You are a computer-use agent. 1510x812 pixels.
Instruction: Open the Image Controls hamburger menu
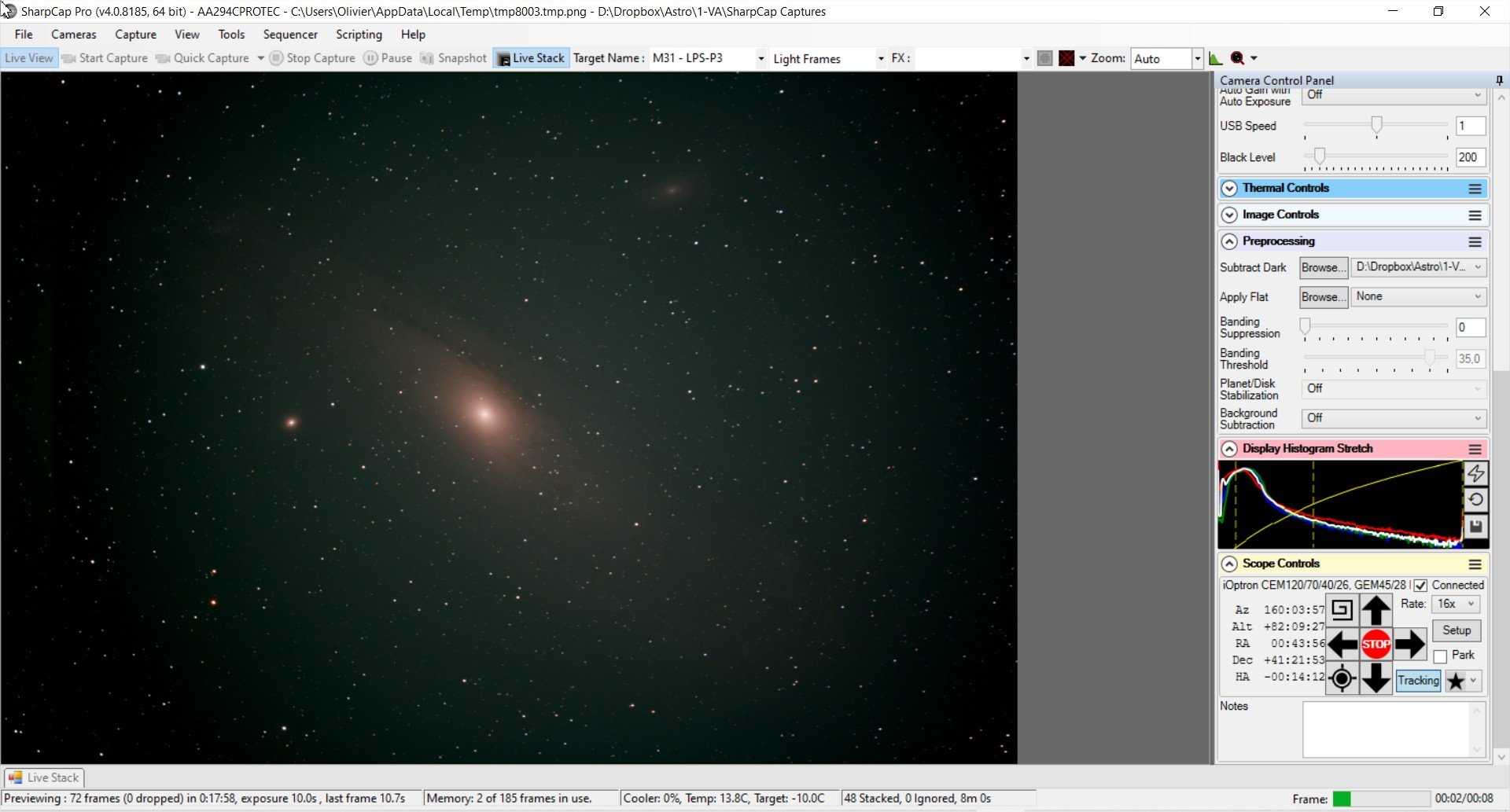(1475, 215)
